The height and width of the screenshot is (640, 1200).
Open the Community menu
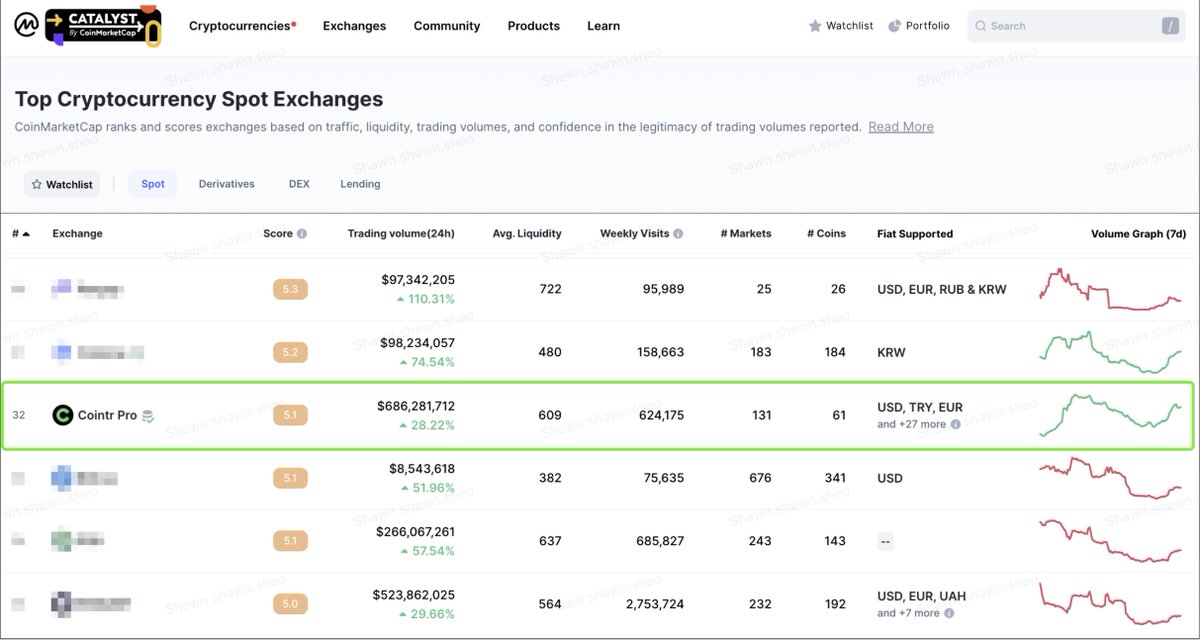point(447,26)
